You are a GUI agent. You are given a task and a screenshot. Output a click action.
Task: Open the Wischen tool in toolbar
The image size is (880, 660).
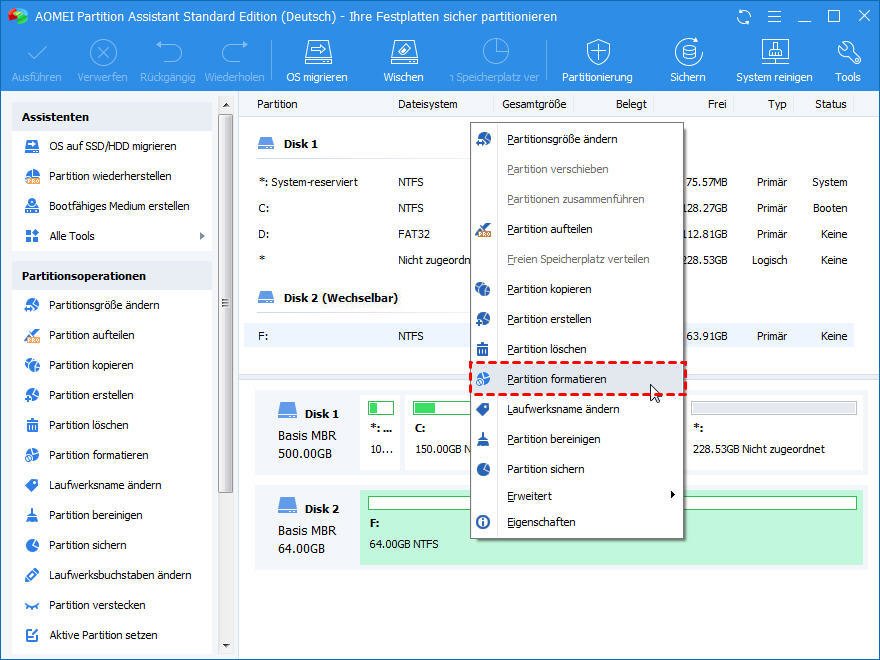point(403,61)
